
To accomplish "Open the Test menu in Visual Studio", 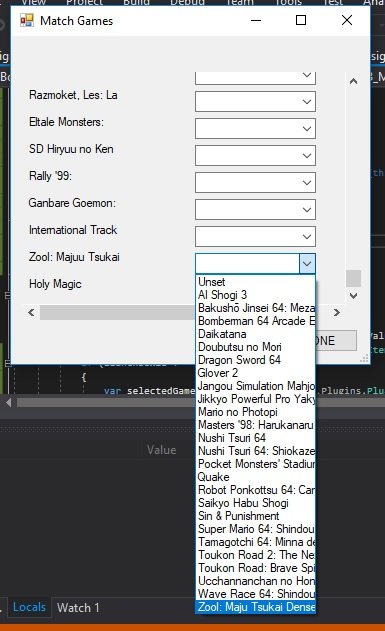I will click(333, 2).
